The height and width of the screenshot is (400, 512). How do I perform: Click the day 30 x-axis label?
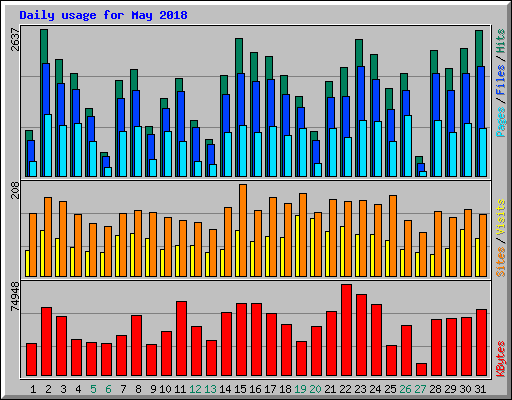coord(465,389)
